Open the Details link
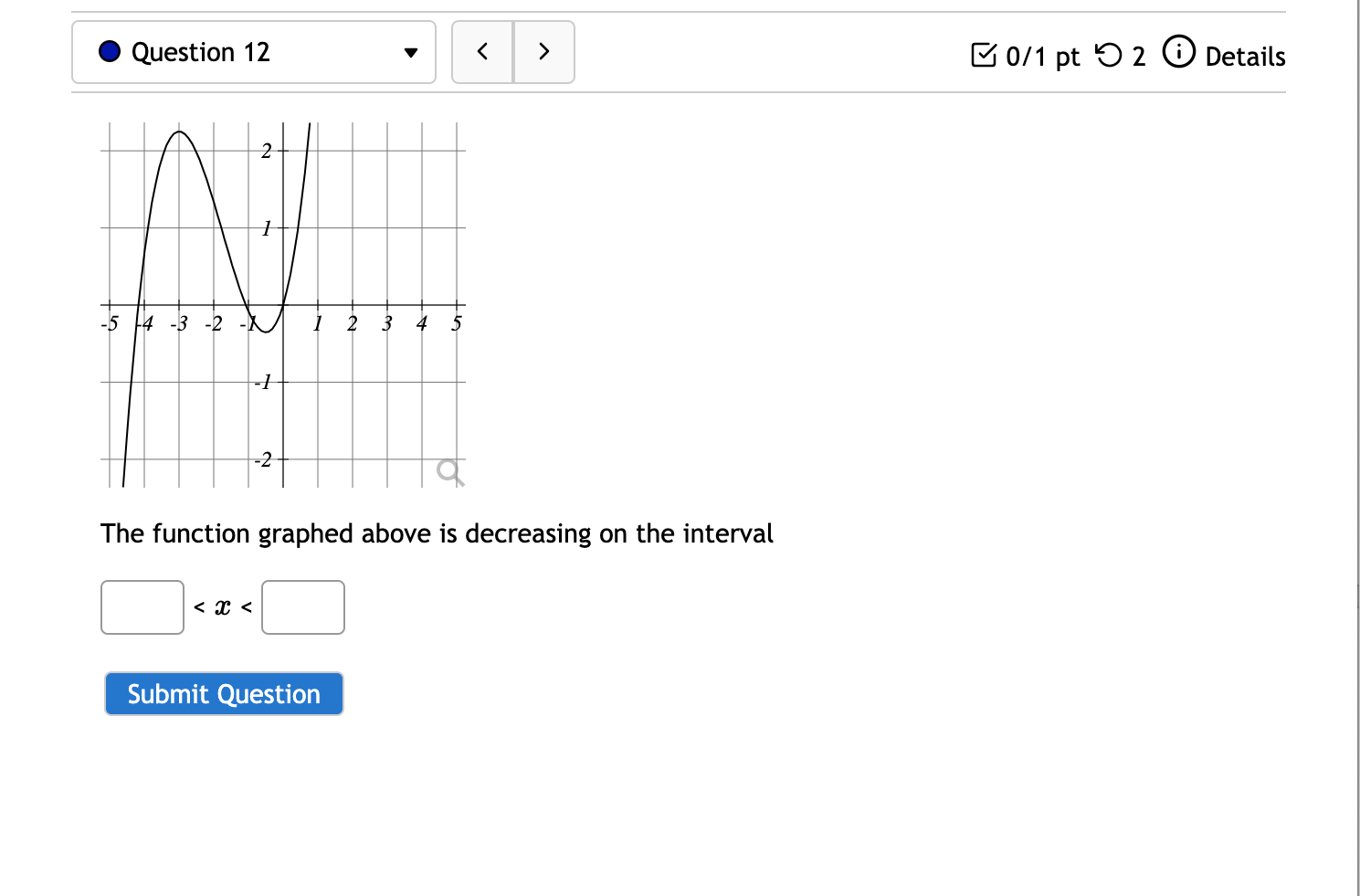The image size is (1360, 896). tap(1245, 56)
